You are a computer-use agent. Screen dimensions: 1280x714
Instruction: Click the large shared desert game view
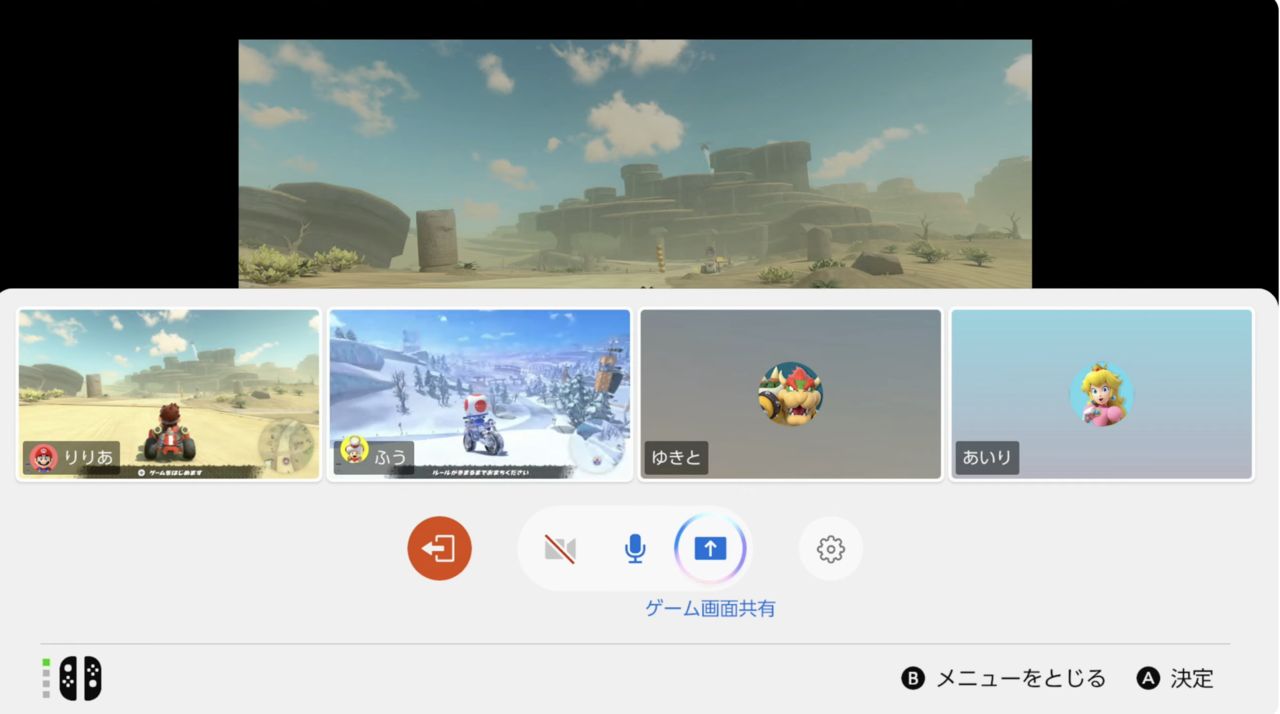[635, 164]
